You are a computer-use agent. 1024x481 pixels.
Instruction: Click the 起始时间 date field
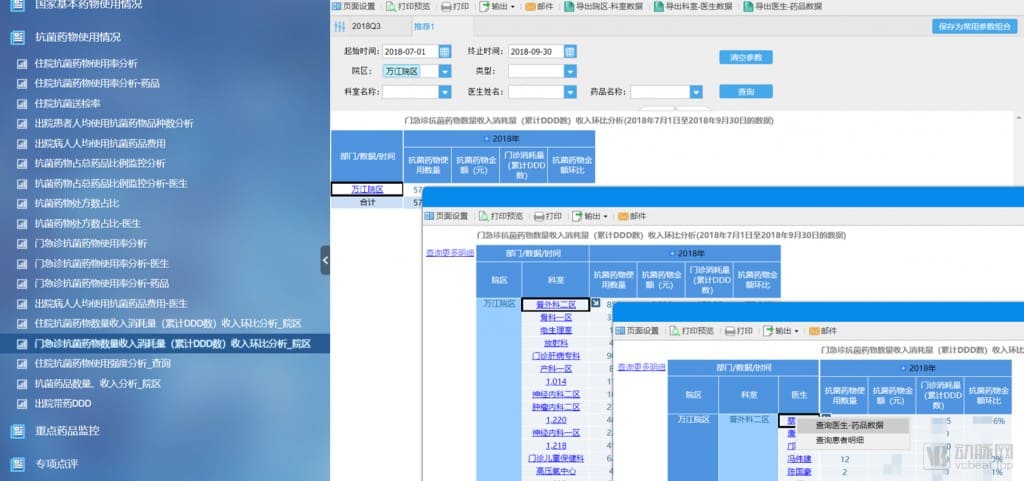(410, 52)
